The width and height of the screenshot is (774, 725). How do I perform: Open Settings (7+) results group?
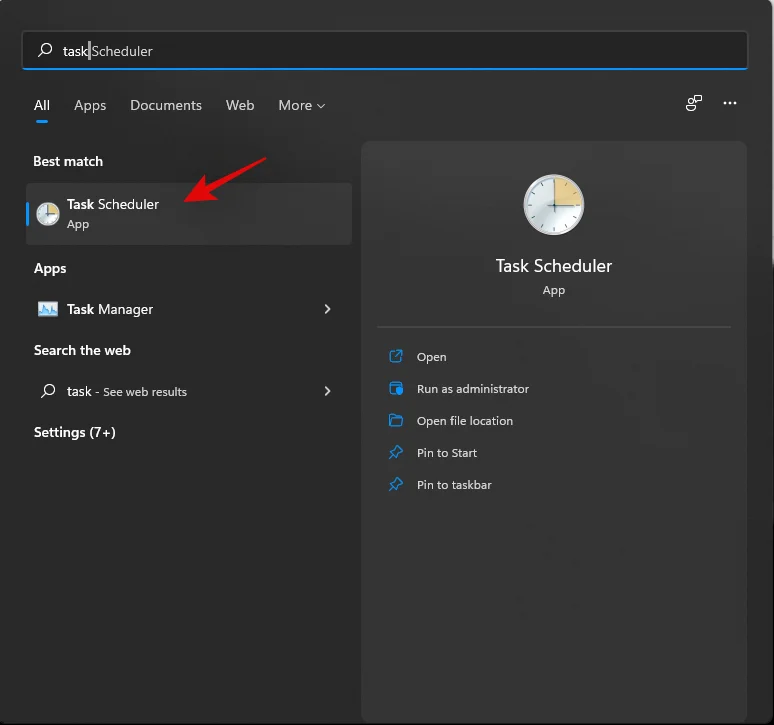[75, 432]
